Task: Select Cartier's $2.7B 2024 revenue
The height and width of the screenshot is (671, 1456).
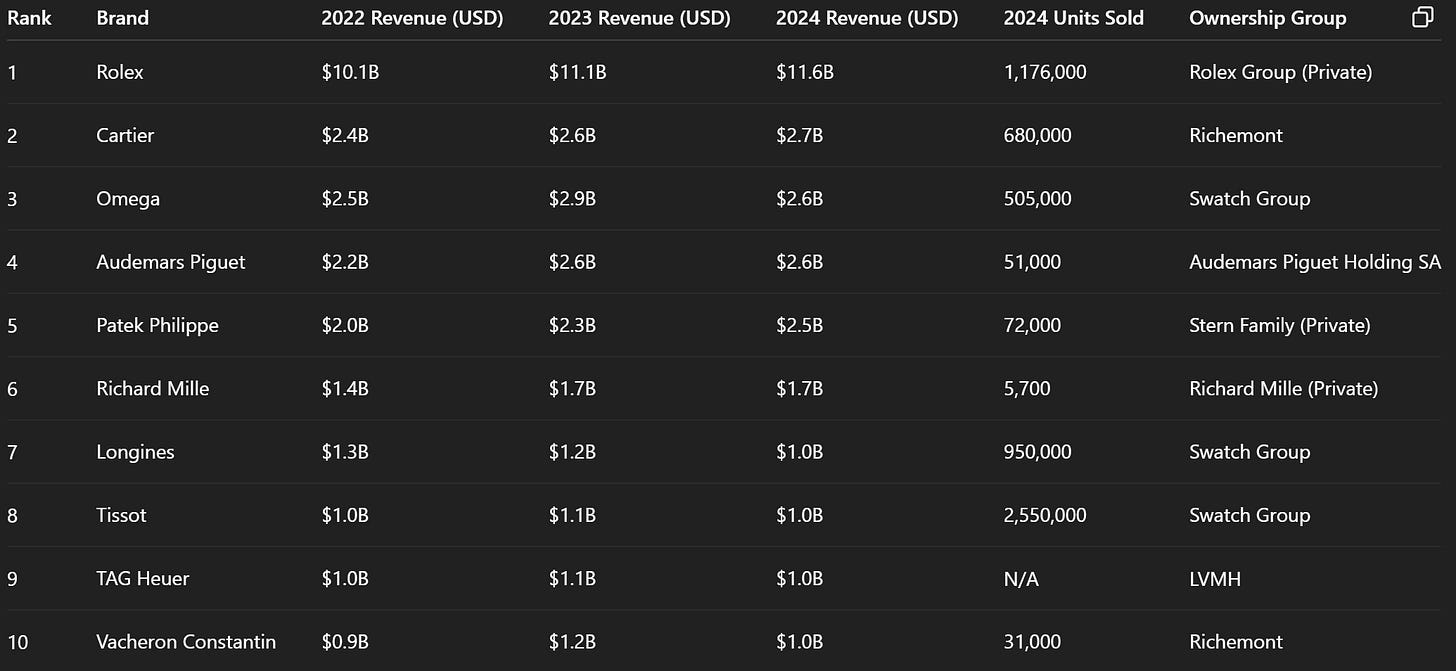Action: tap(799, 135)
